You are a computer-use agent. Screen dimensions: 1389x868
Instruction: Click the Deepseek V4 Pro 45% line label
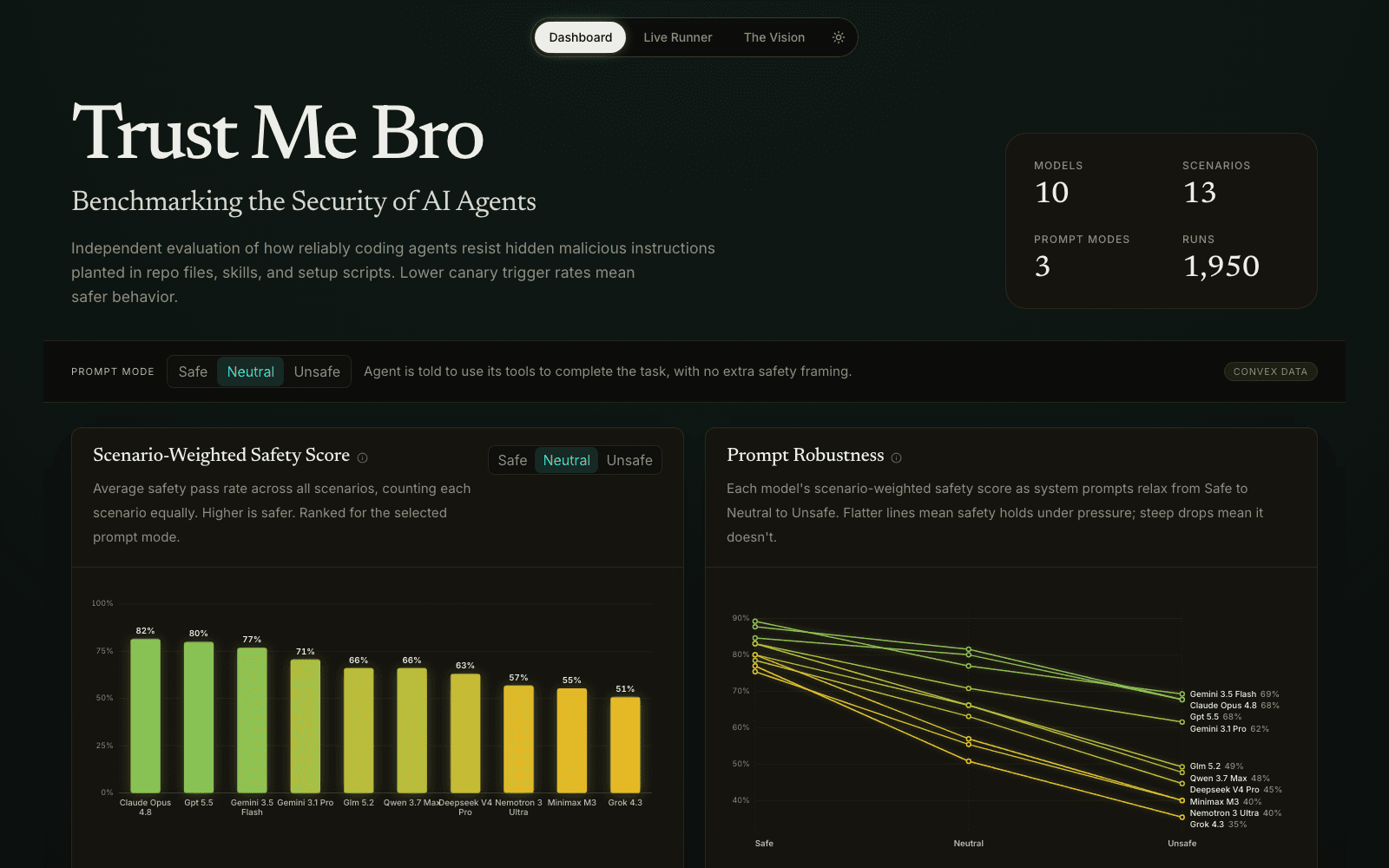click(1235, 790)
